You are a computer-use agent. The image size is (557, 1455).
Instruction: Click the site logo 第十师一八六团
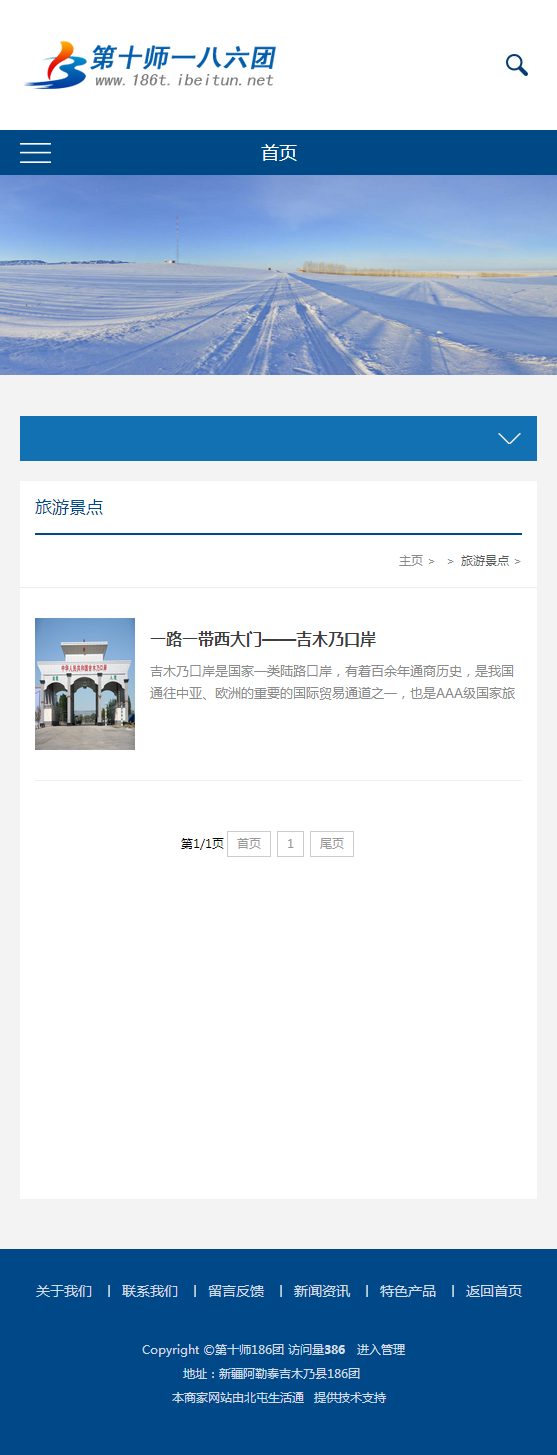pyautogui.click(x=149, y=65)
